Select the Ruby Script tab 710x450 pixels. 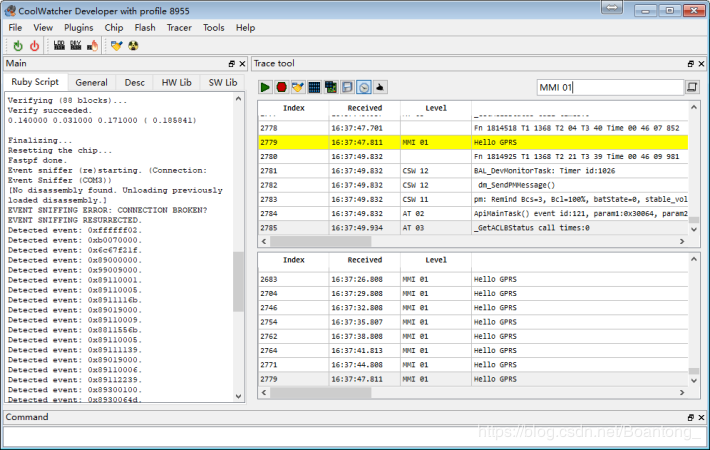[35, 82]
